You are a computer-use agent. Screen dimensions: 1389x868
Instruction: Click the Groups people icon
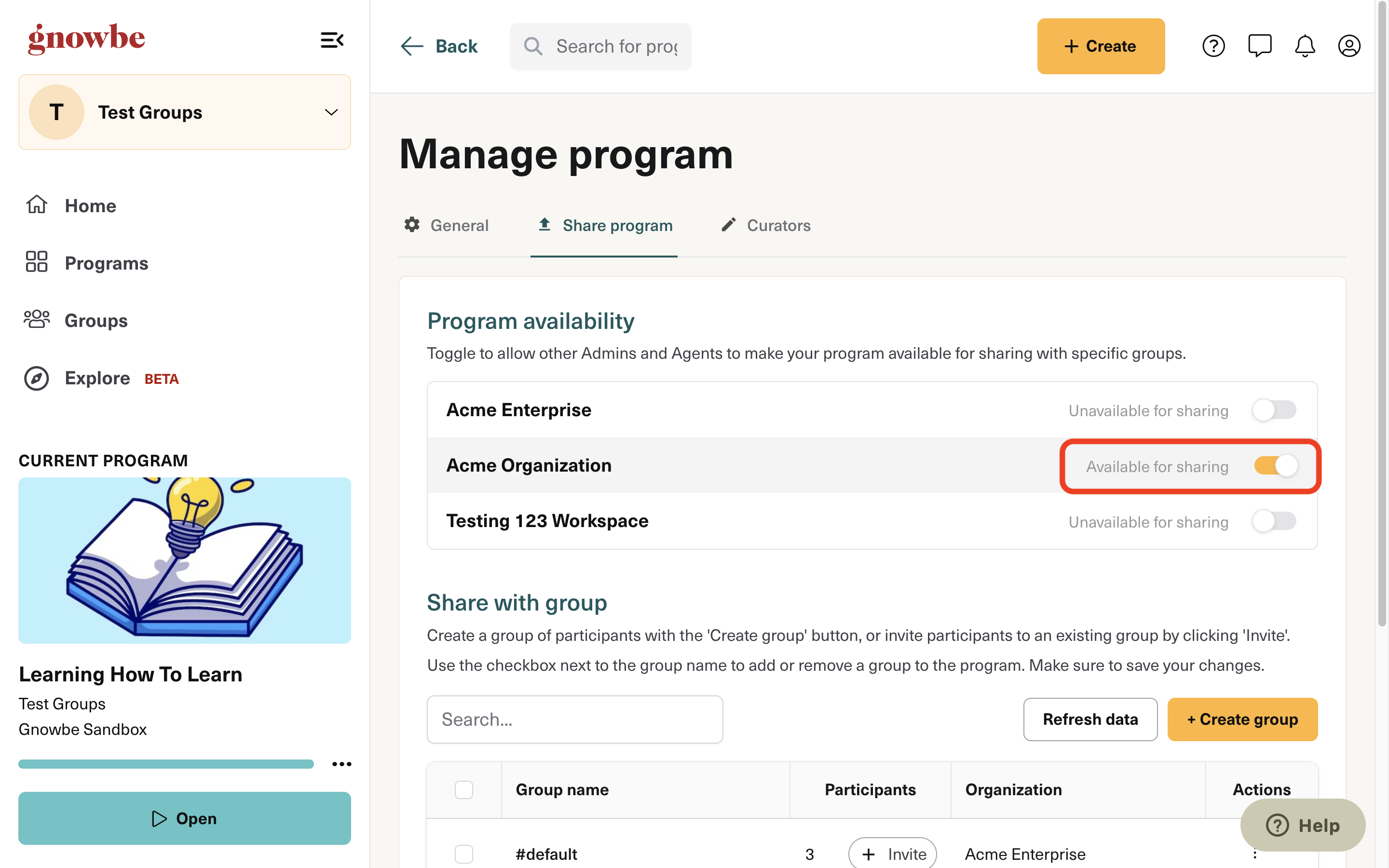click(x=37, y=319)
